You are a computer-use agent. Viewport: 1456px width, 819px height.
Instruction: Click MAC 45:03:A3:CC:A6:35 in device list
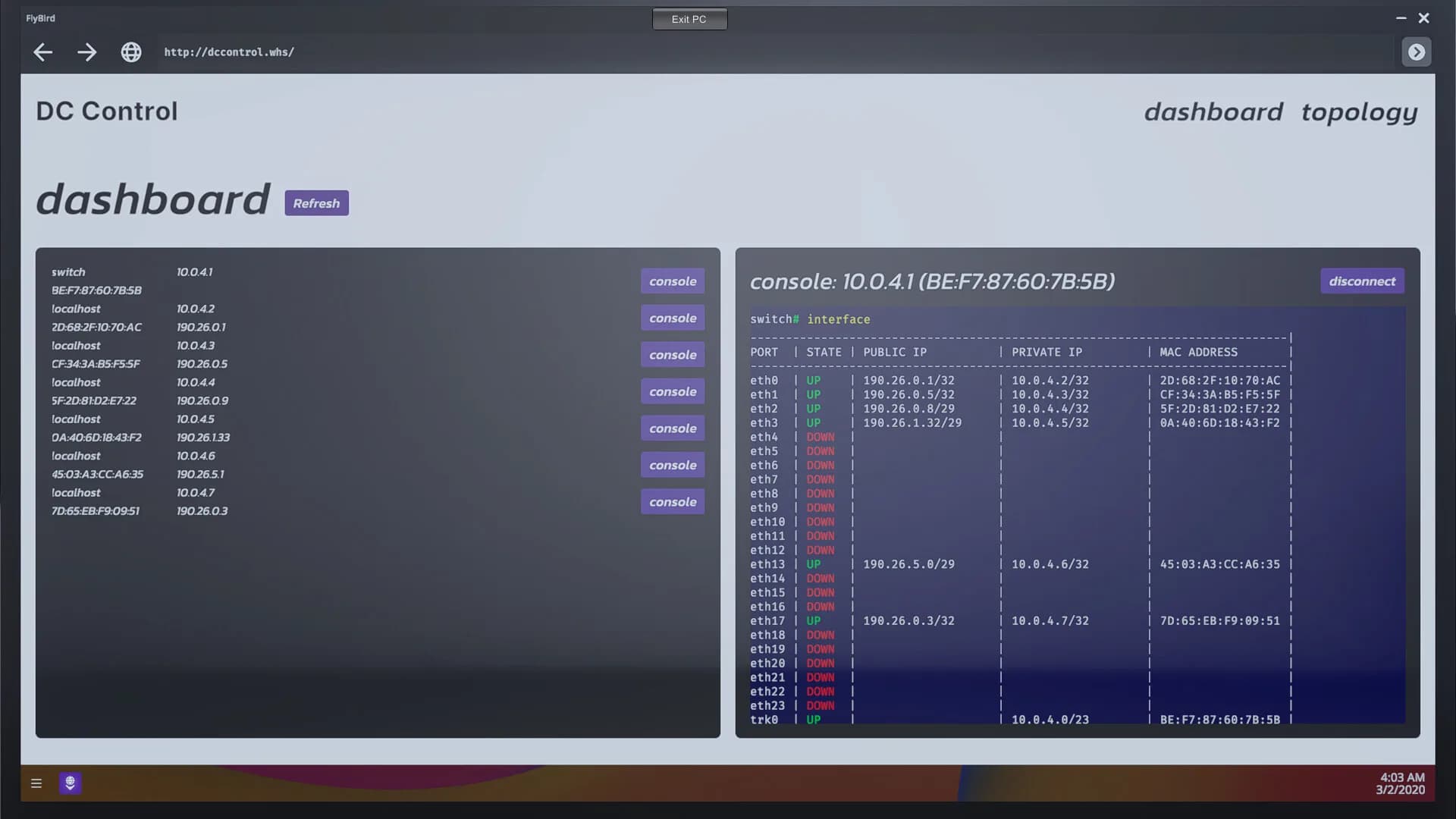97,474
